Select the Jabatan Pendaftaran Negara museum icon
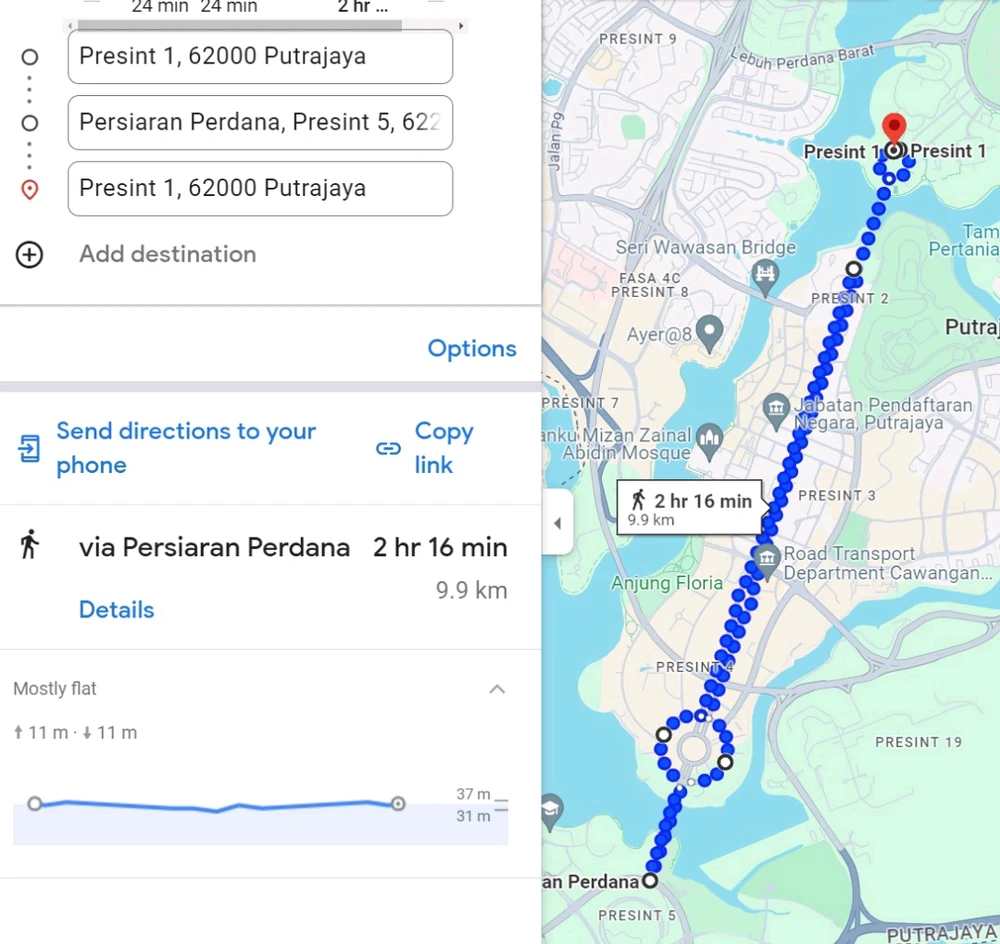The image size is (1000, 944). click(x=776, y=410)
